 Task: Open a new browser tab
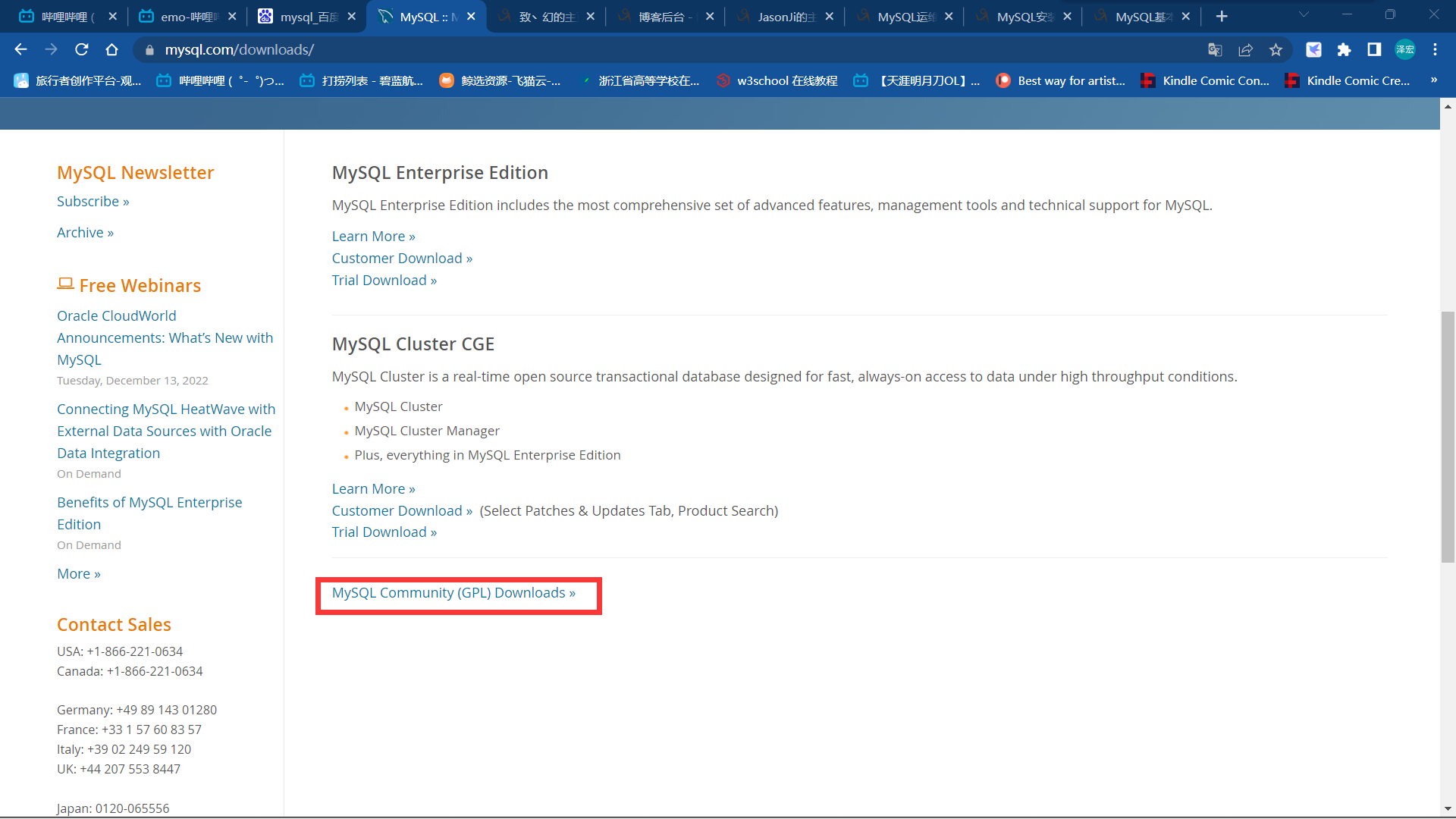point(1222,16)
